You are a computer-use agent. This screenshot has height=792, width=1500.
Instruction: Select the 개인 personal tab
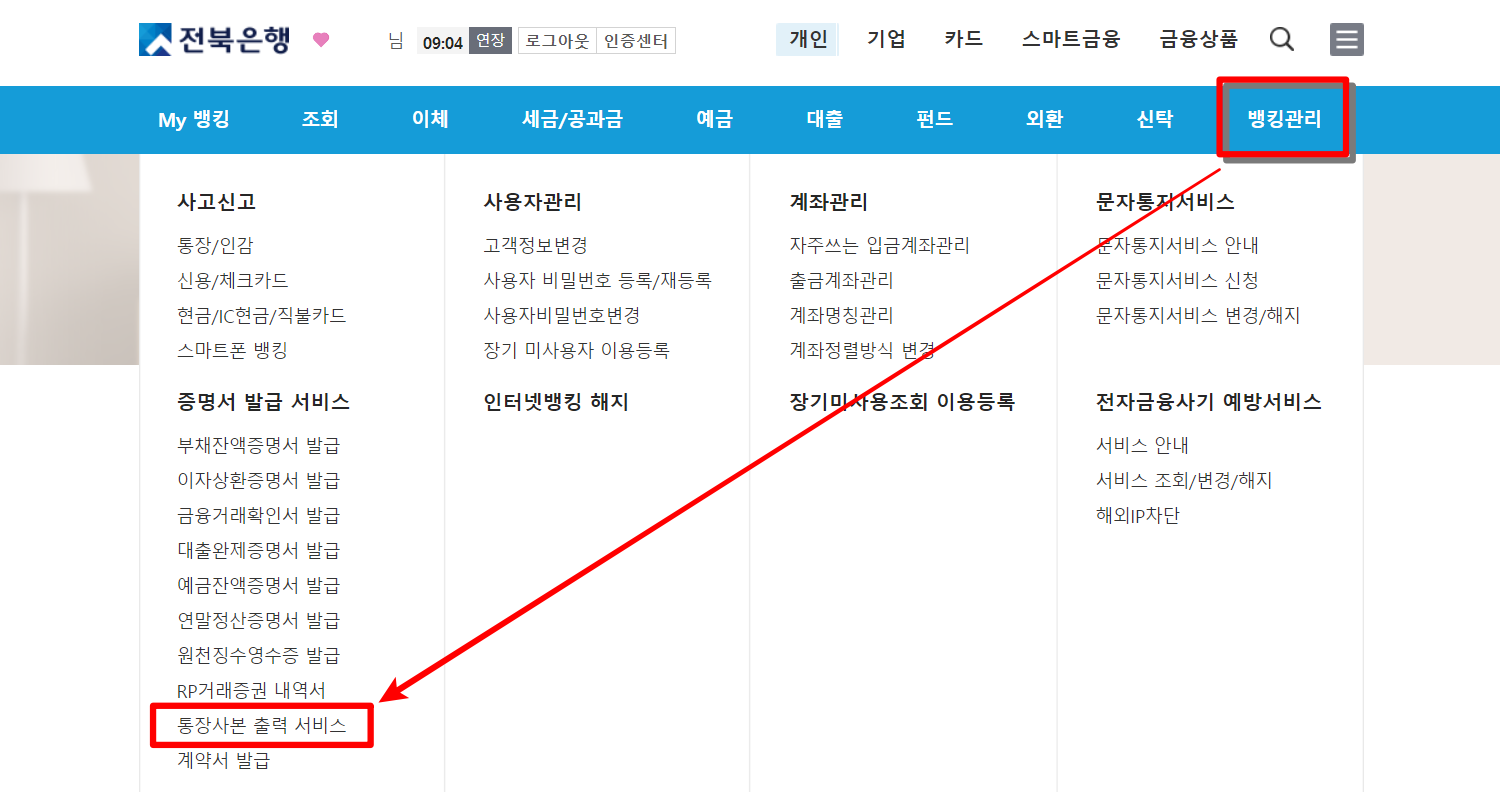click(x=806, y=38)
